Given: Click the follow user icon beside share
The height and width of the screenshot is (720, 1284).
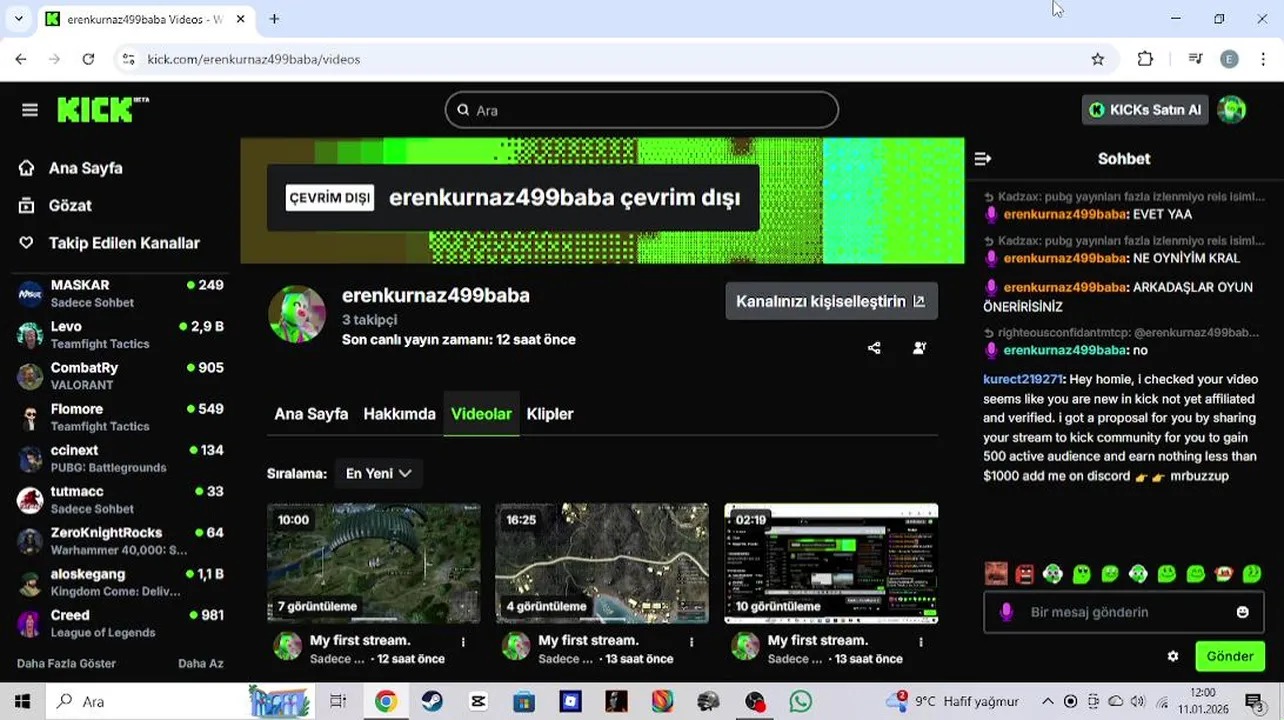Looking at the screenshot, I should click(x=919, y=348).
